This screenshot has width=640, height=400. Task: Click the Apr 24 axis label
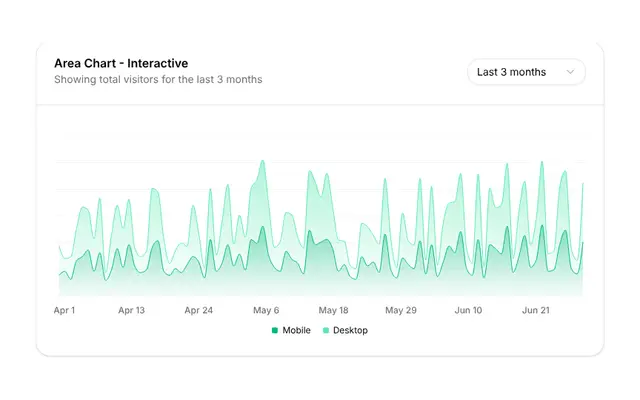[199, 310]
